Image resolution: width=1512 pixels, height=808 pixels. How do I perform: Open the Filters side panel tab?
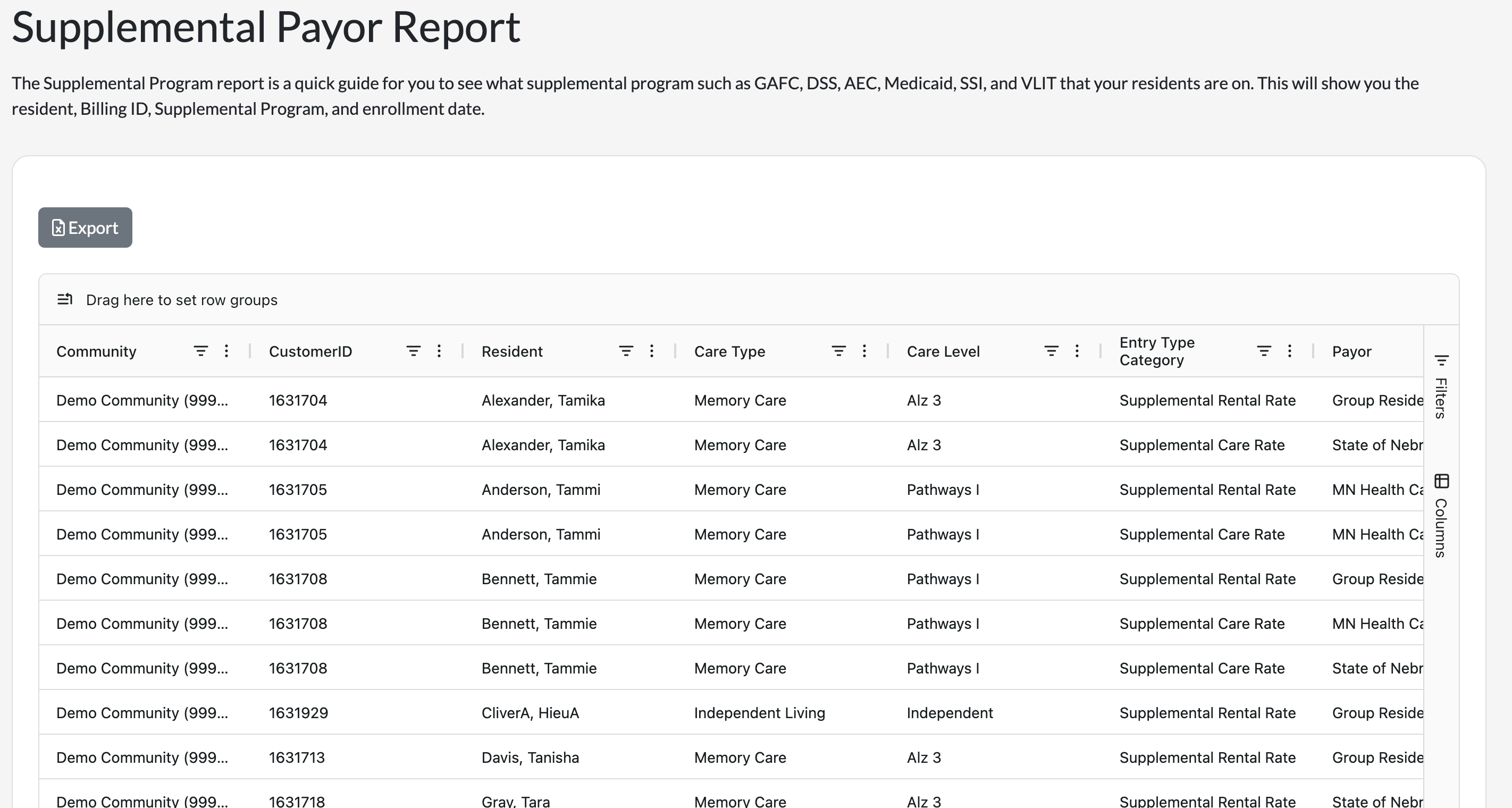[1441, 388]
